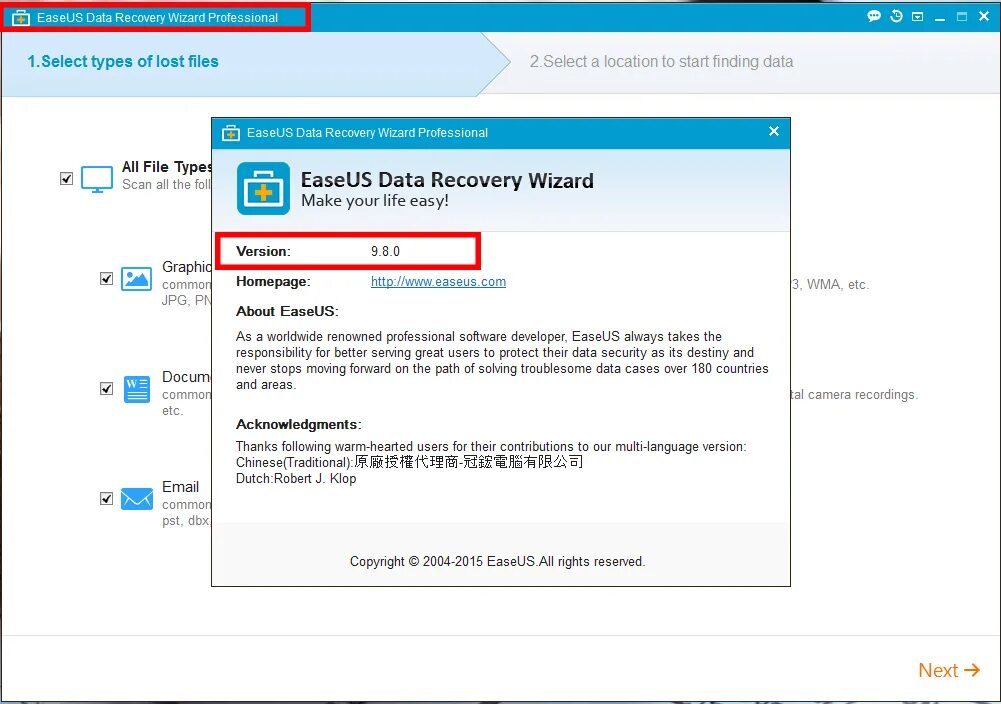
Task: Click the Version label
Action: point(263,251)
